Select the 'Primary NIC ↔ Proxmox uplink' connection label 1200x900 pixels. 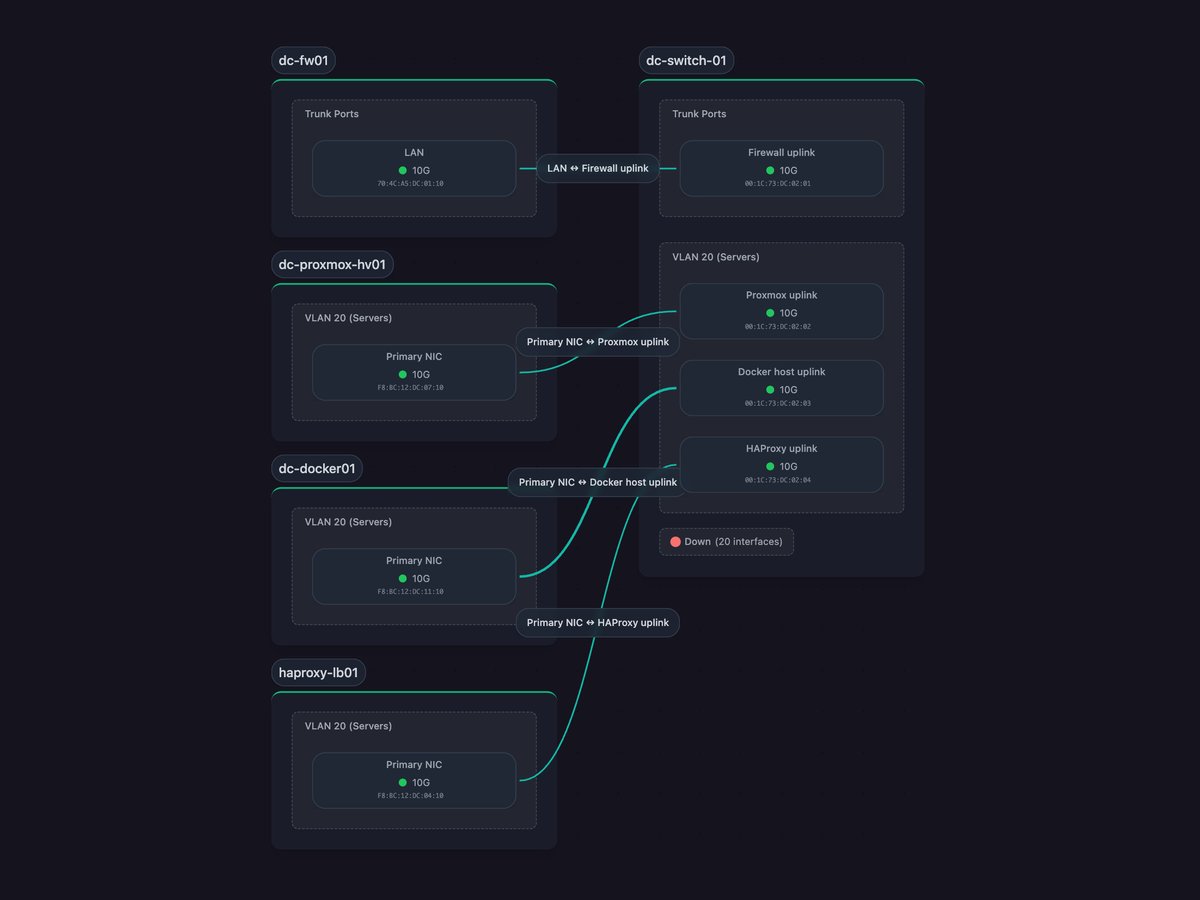598,342
